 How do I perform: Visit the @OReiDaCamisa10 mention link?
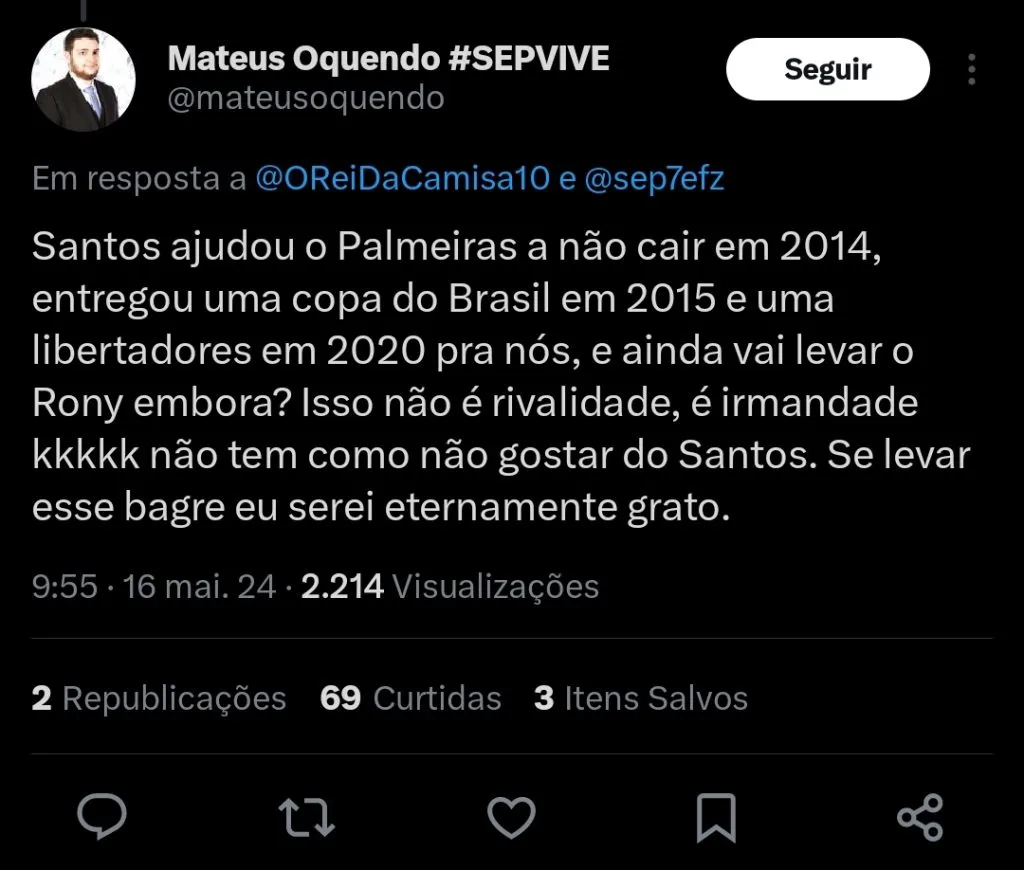point(403,179)
